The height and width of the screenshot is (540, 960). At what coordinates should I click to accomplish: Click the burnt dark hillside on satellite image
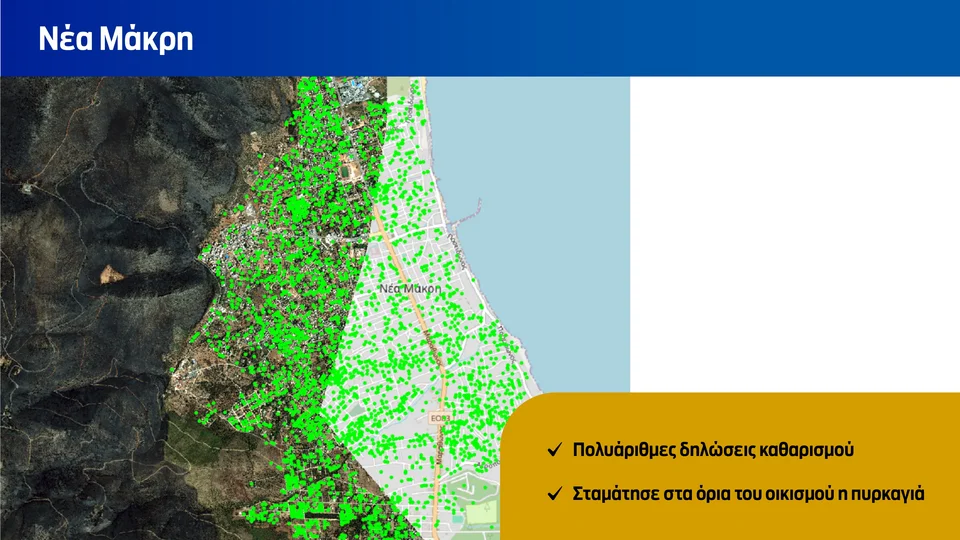click(x=92, y=184)
